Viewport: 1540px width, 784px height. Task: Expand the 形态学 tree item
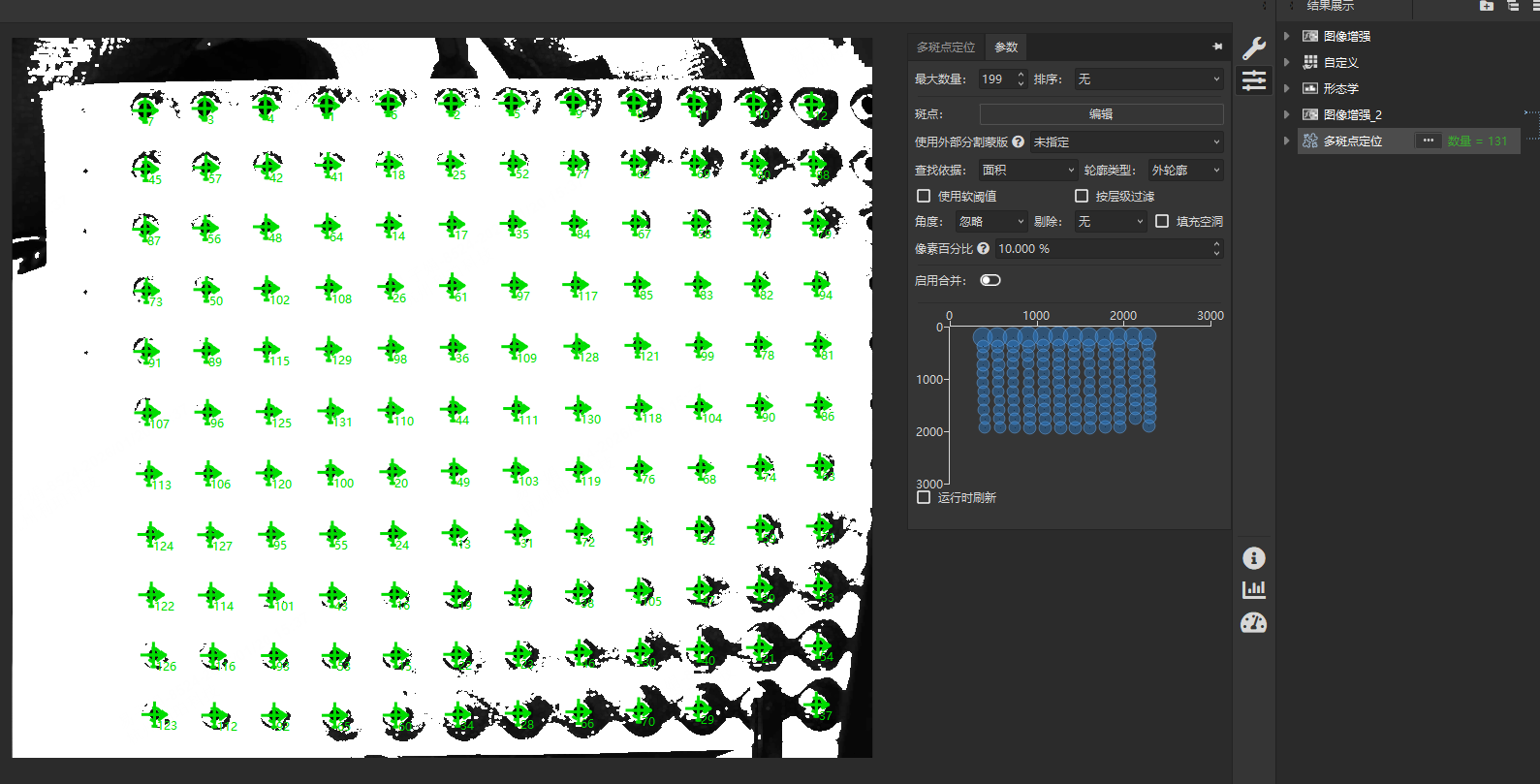tap(1287, 88)
